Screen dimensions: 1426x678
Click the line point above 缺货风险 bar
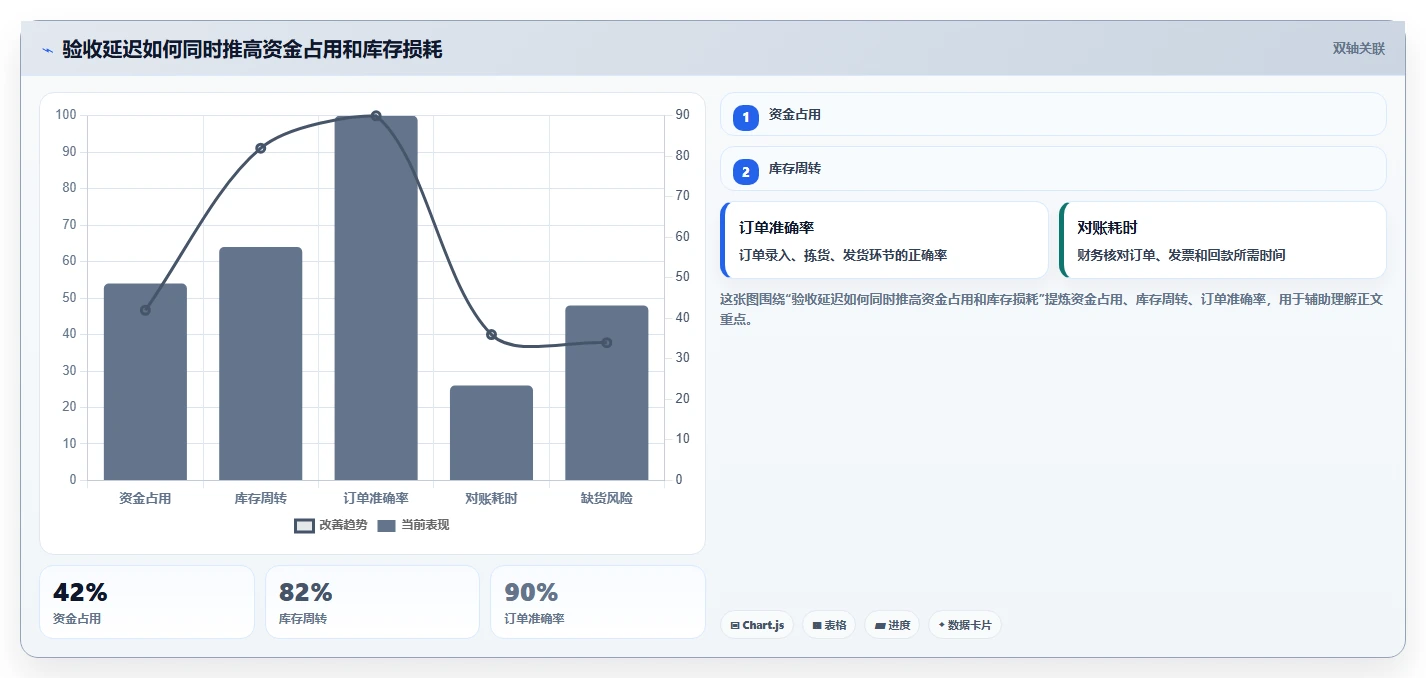tap(607, 343)
